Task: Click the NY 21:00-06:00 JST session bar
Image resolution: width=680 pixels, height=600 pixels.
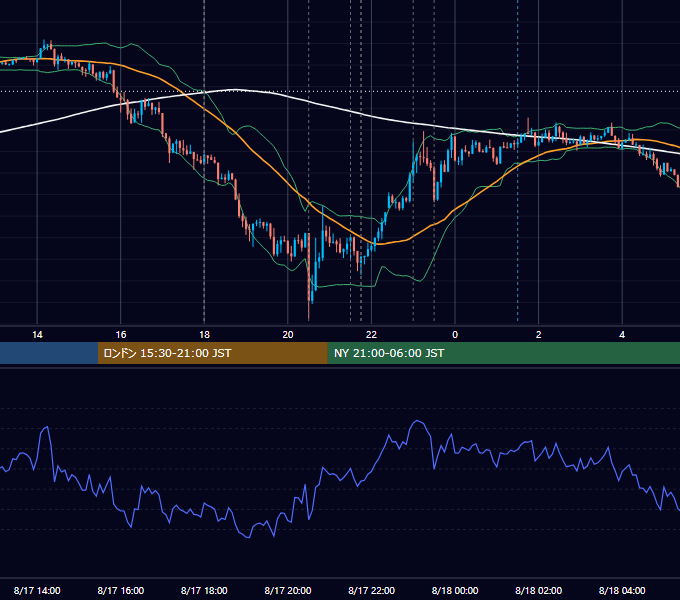Action: tap(503, 353)
